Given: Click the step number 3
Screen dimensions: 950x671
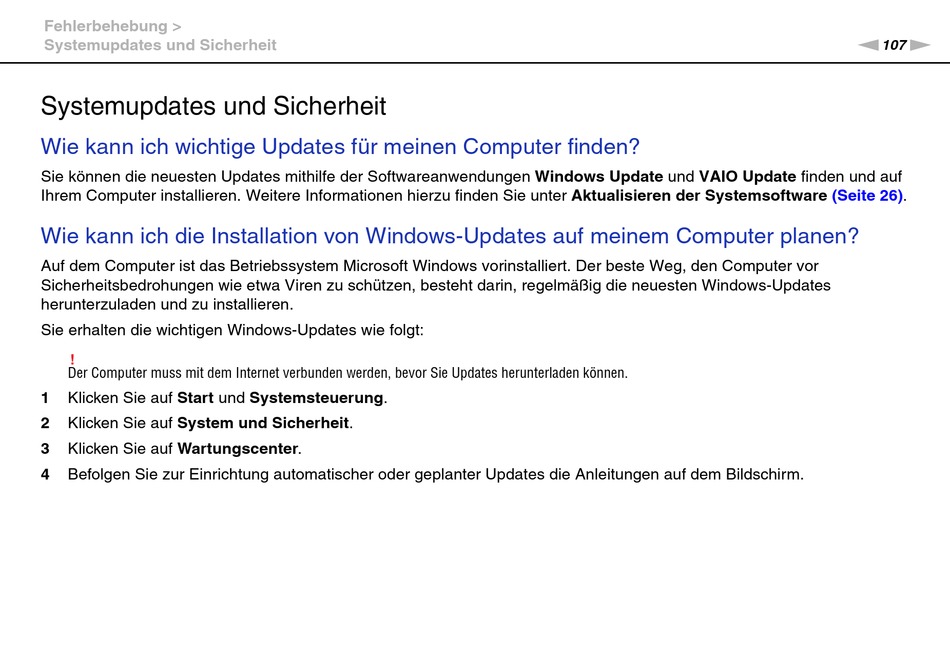Looking at the screenshot, I should (45, 449).
